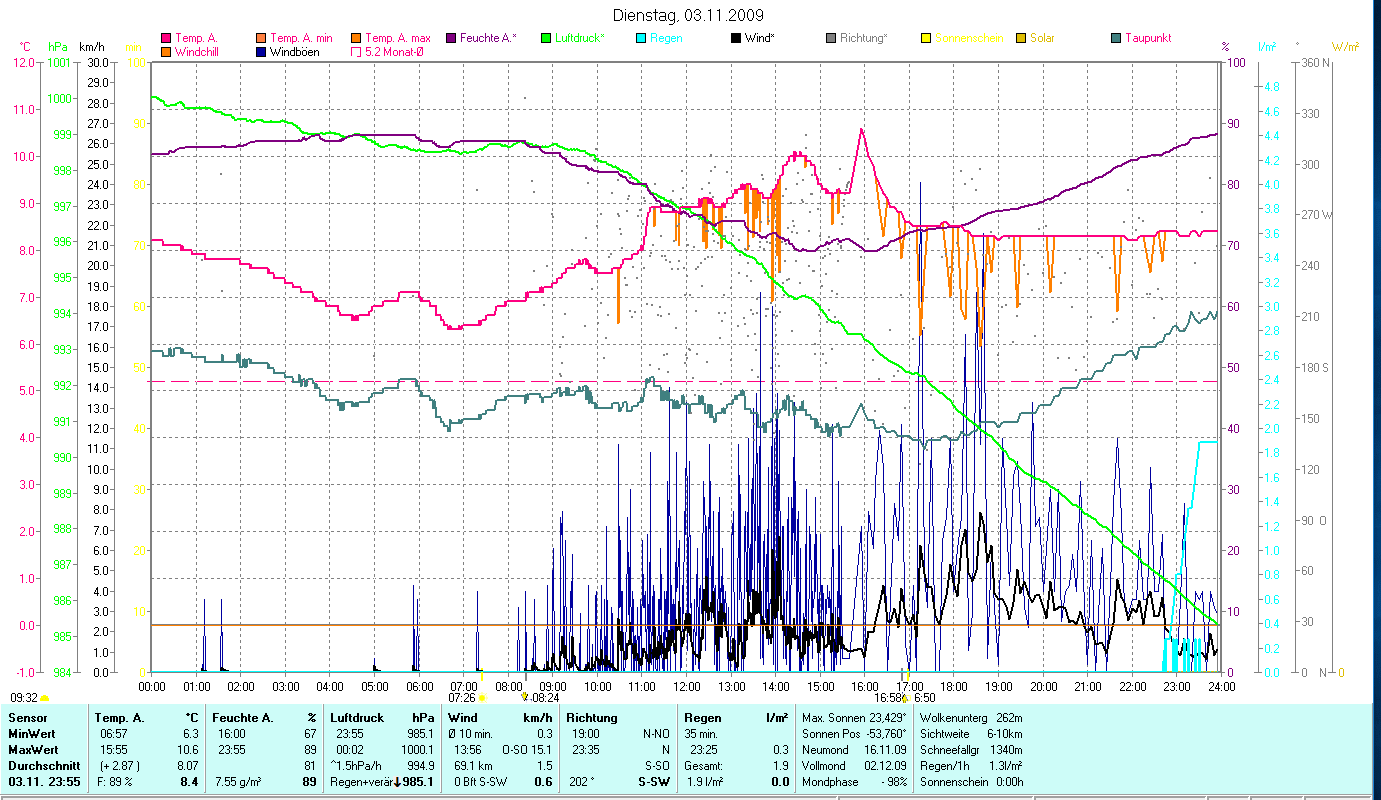Click the pink Temp. A. legend square
1381x800 pixels.
click(x=166, y=38)
